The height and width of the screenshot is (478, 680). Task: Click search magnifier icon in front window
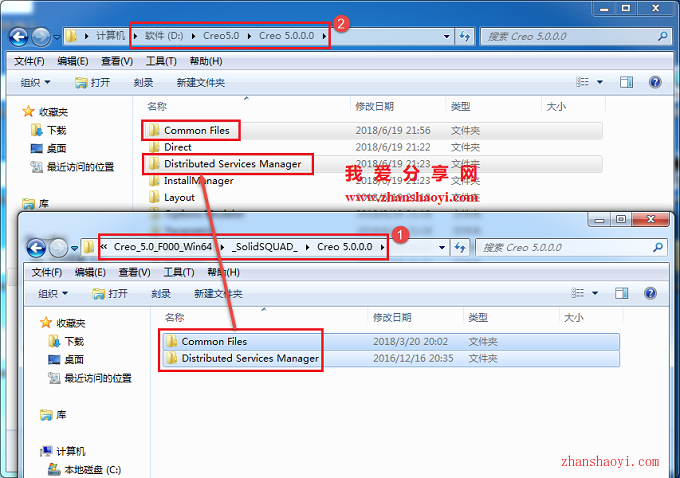point(658,248)
